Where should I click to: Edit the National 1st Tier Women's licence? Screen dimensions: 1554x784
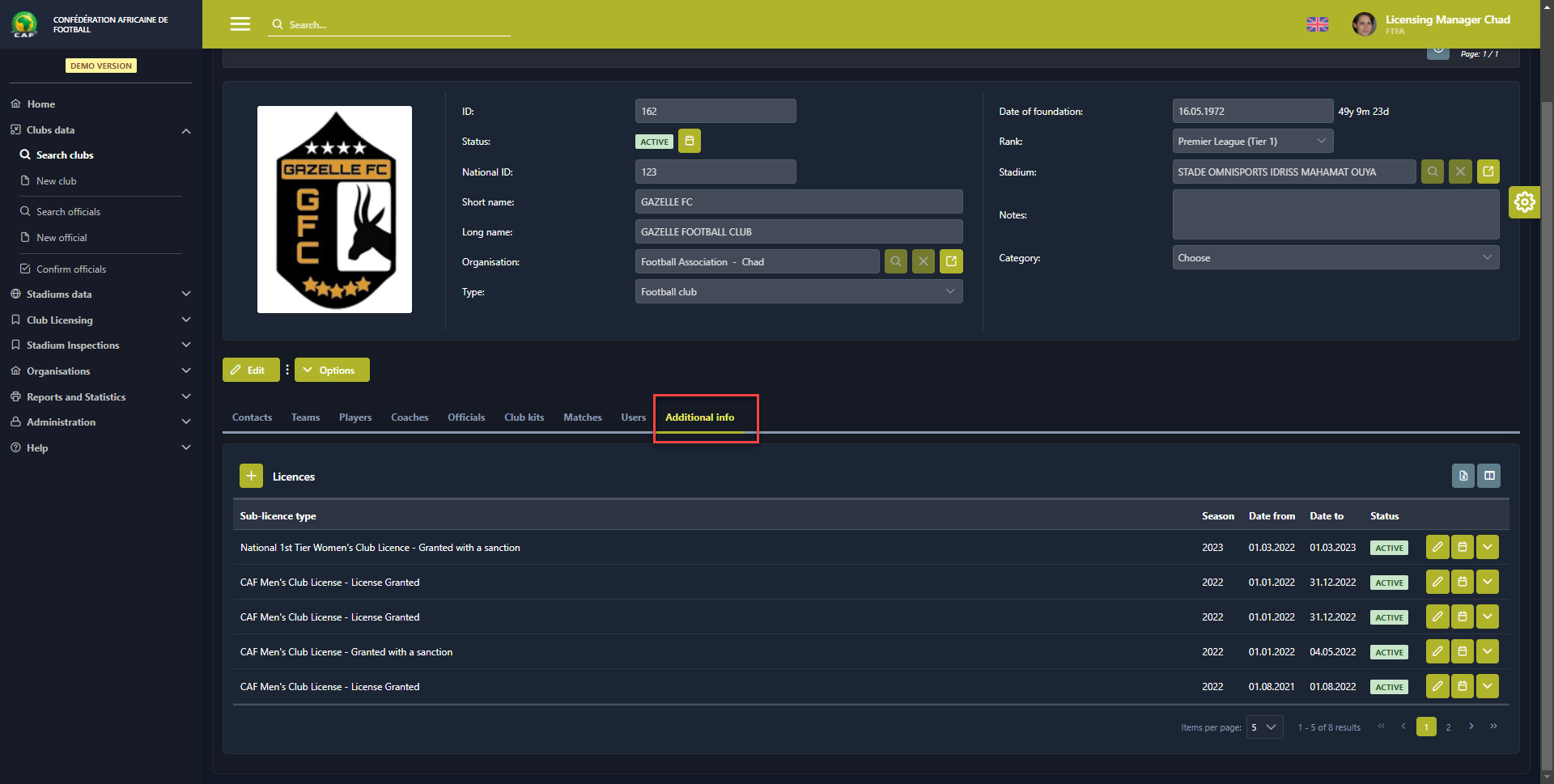[x=1437, y=548]
